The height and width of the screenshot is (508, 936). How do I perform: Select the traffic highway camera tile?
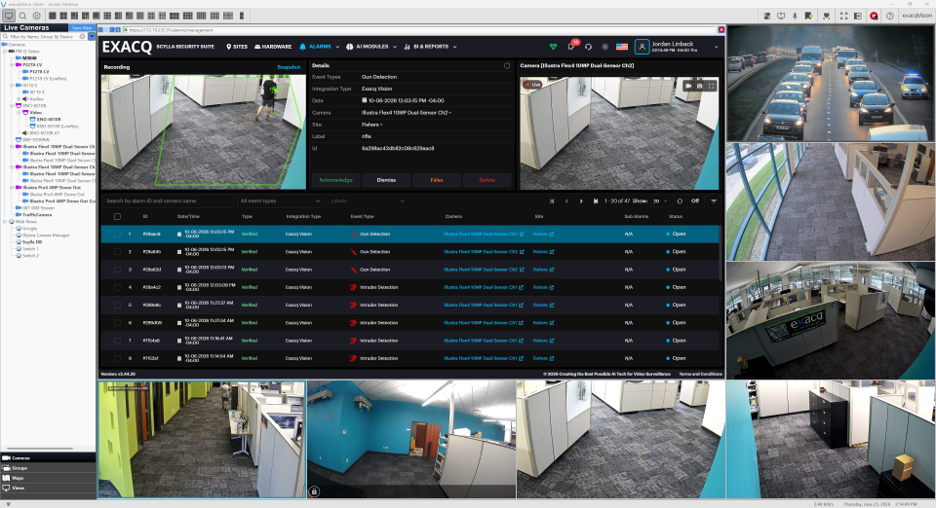click(x=830, y=83)
